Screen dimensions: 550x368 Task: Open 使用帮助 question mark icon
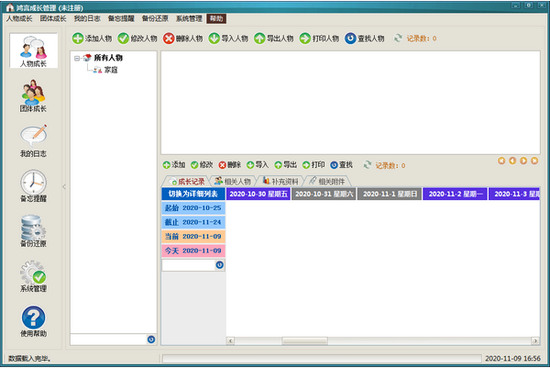[x=33, y=321]
